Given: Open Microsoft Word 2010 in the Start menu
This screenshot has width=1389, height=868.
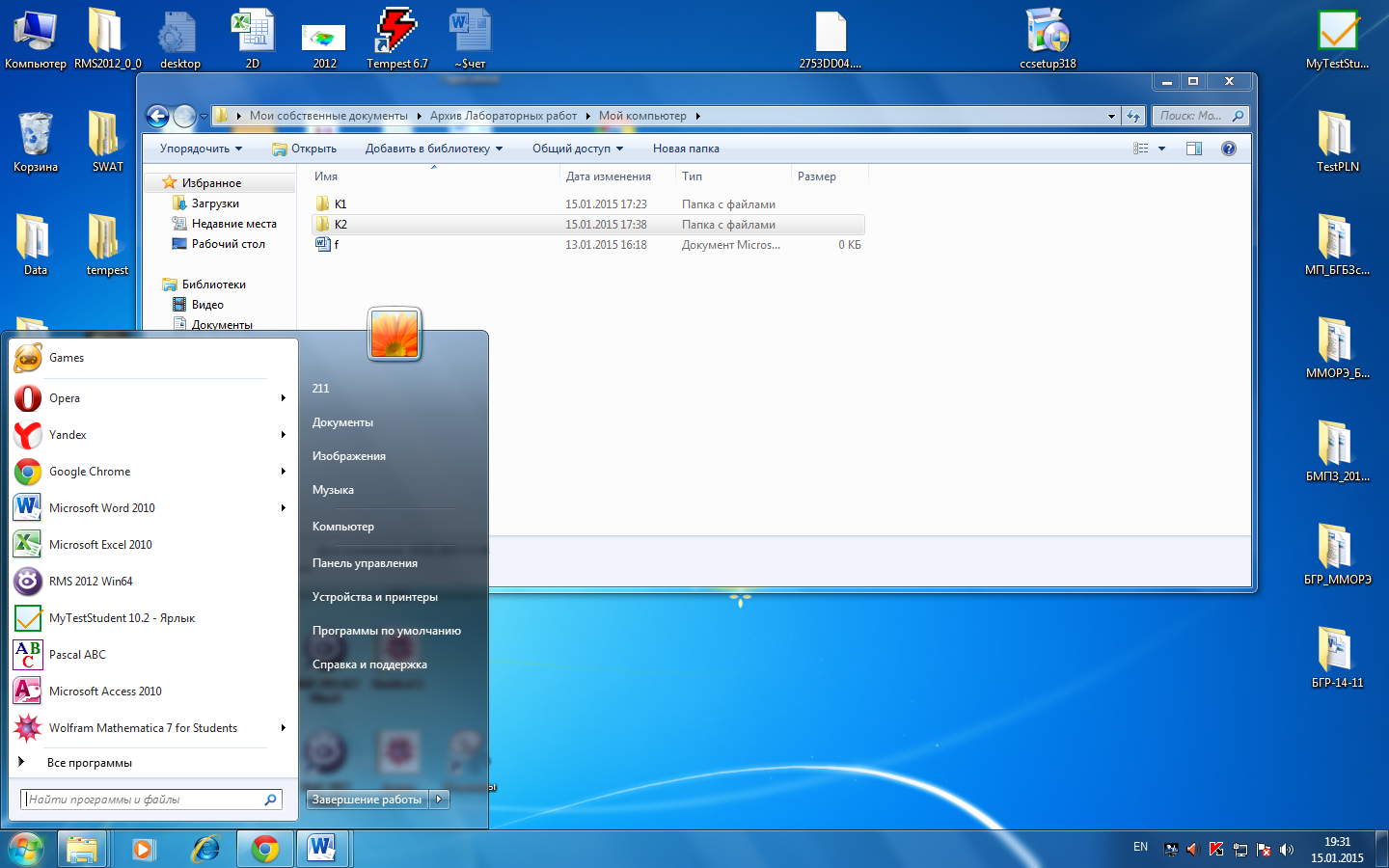Looking at the screenshot, I should click(152, 508).
